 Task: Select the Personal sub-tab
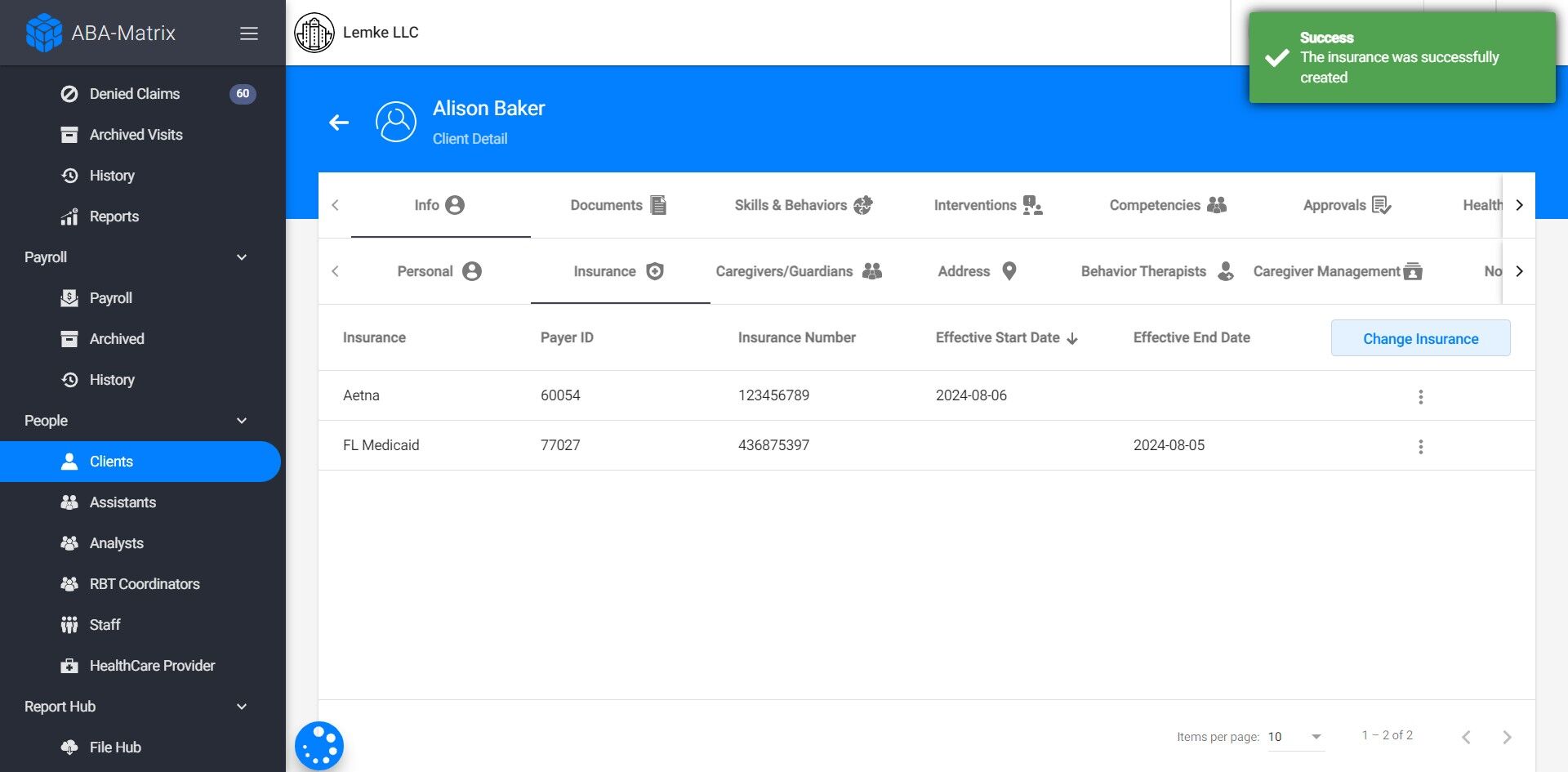pyautogui.click(x=440, y=271)
